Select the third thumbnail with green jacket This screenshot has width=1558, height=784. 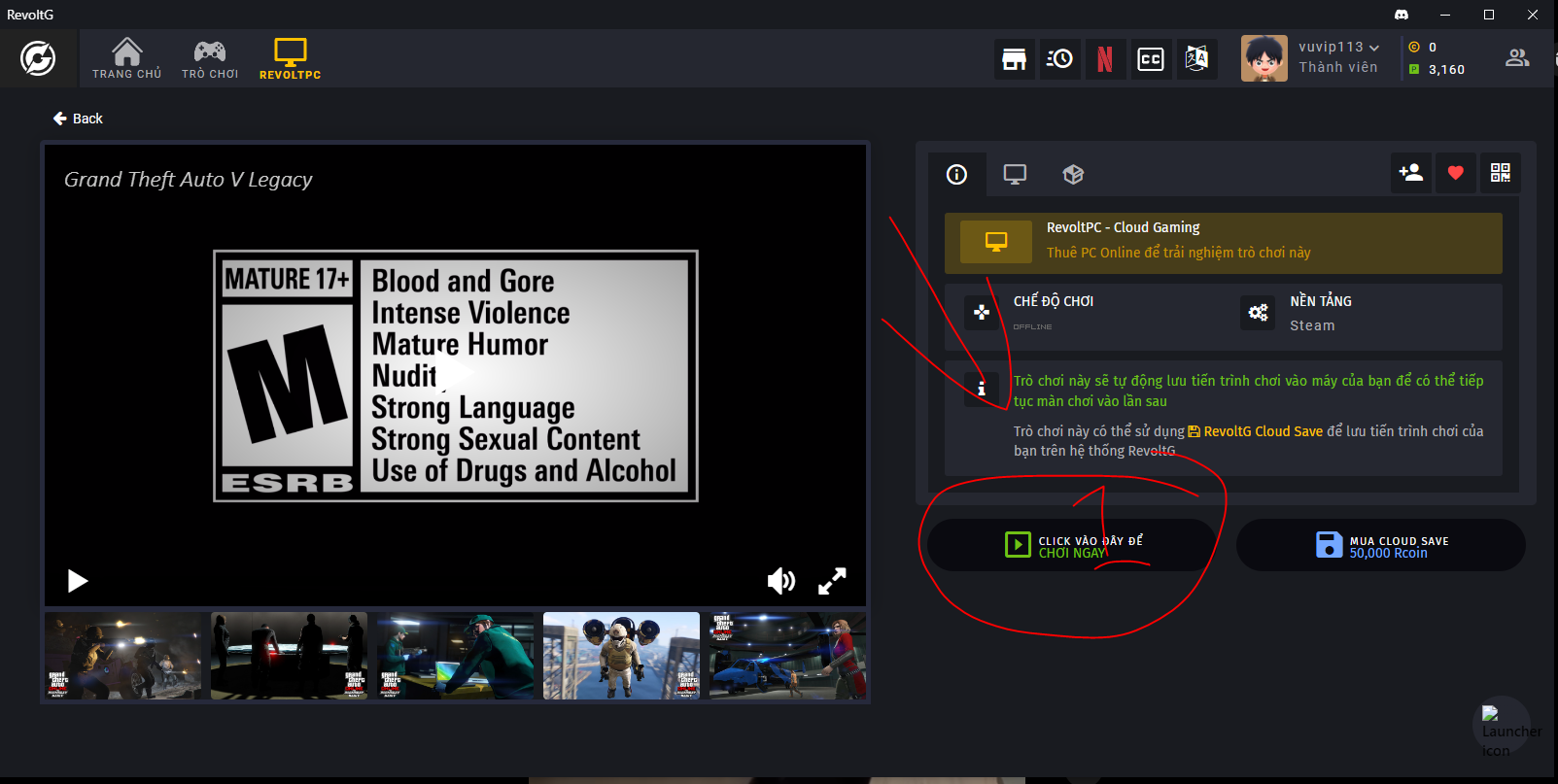[x=455, y=656]
